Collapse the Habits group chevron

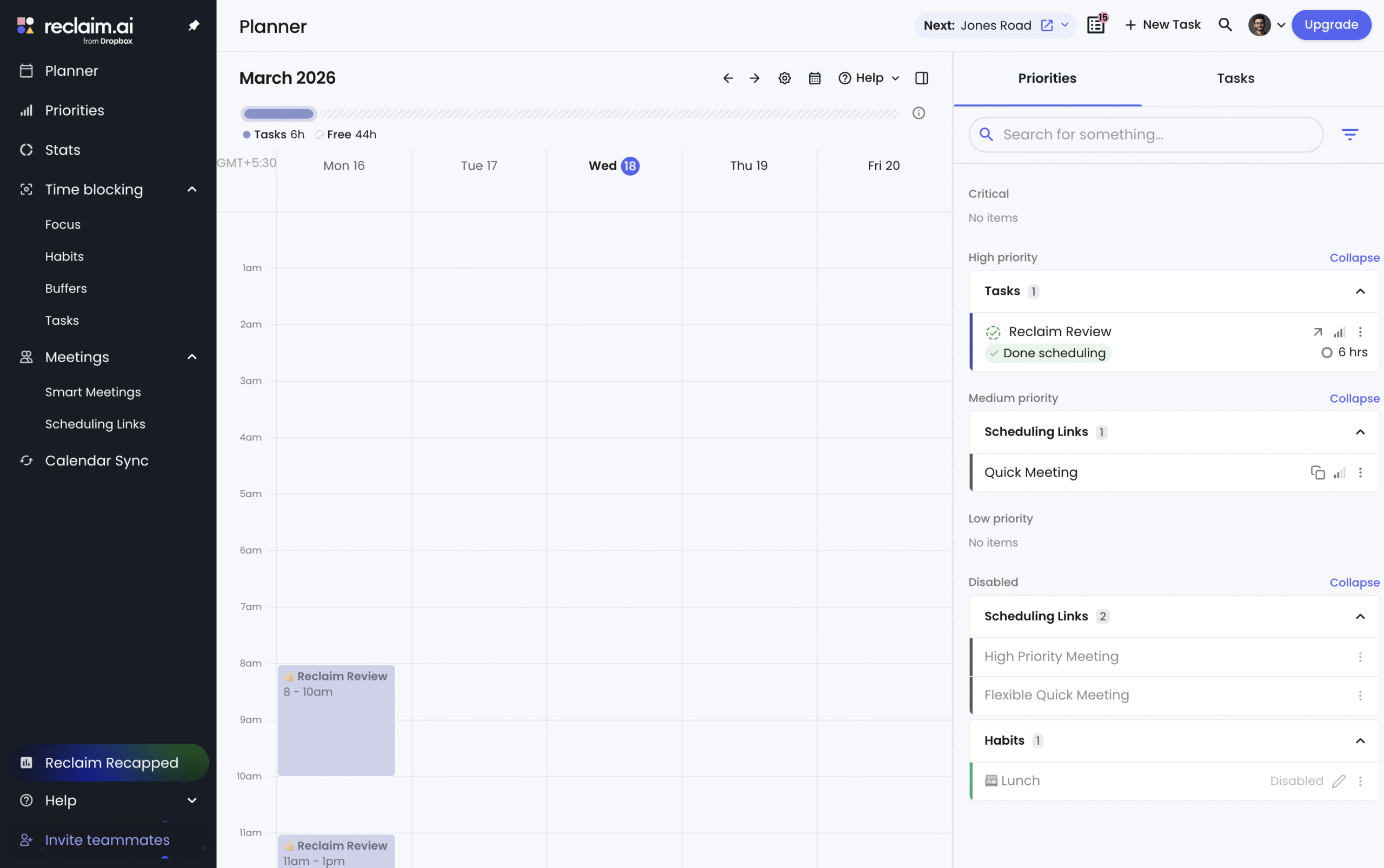tap(1360, 741)
